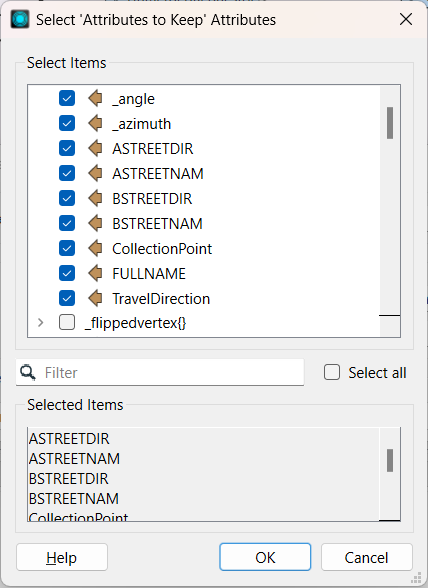Select the ASTREETDIR attribute arrow icon
Image resolution: width=428 pixels, height=588 pixels.
pos(95,148)
